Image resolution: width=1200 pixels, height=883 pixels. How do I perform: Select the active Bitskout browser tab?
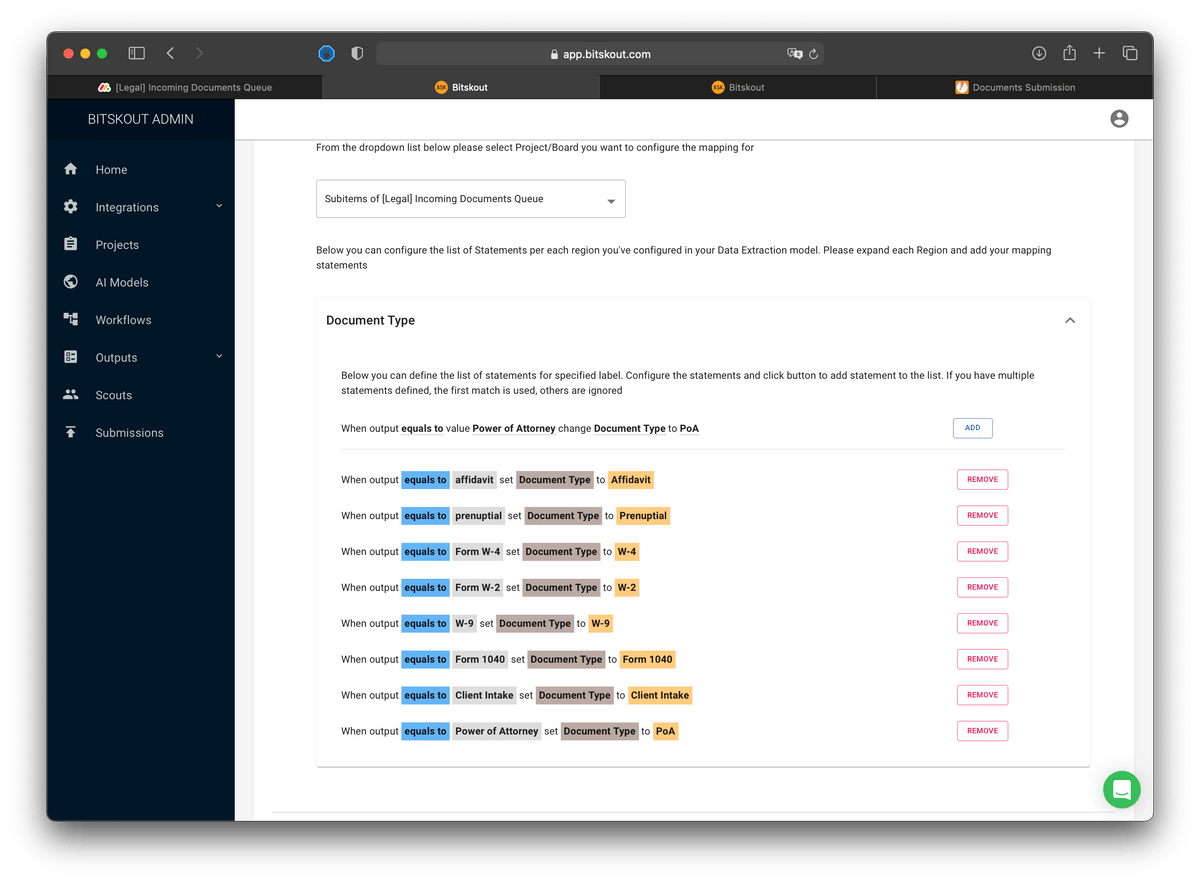[x=461, y=87]
